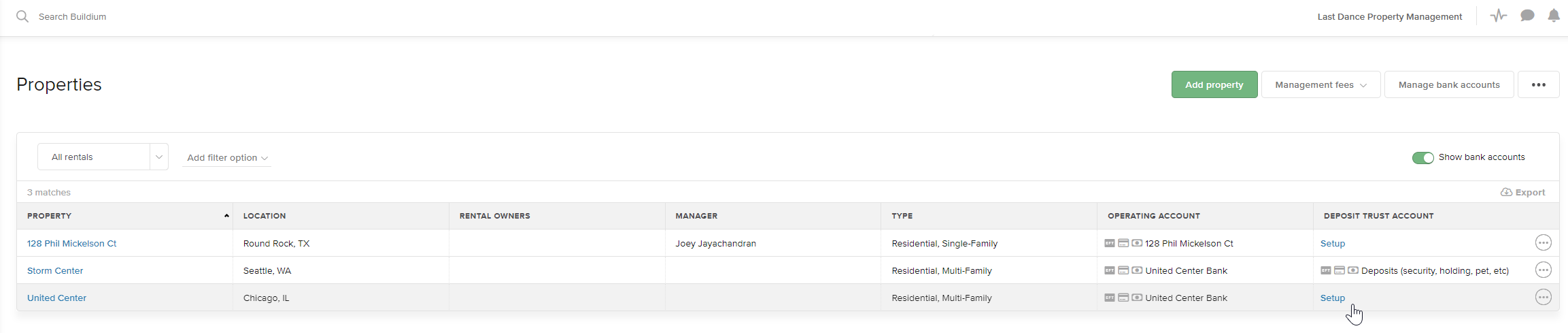Sort by the Property column header

point(50,216)
